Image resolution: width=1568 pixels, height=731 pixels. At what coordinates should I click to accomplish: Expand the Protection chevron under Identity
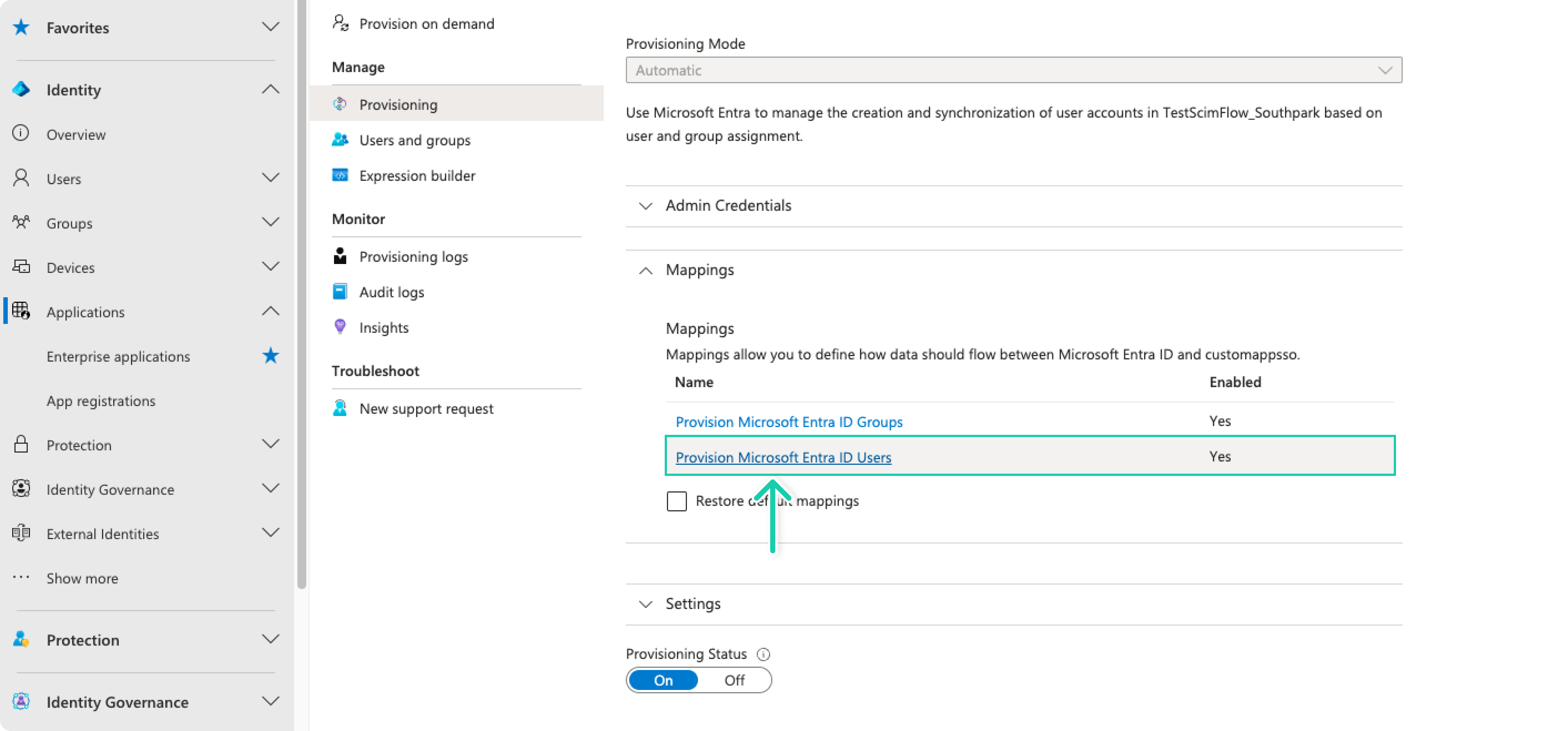point(271,444)
